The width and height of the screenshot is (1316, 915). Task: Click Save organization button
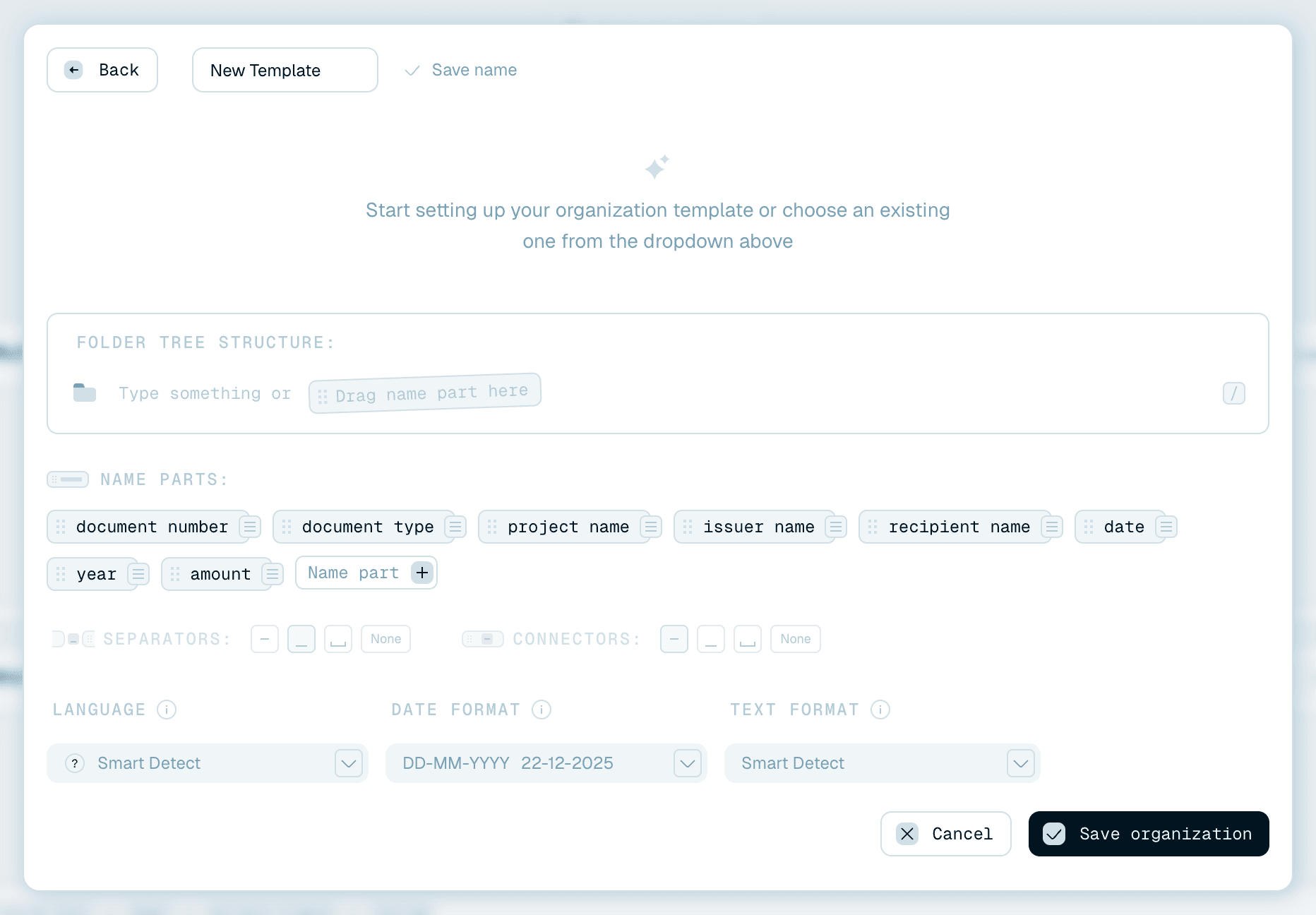tap(1149, 834)
